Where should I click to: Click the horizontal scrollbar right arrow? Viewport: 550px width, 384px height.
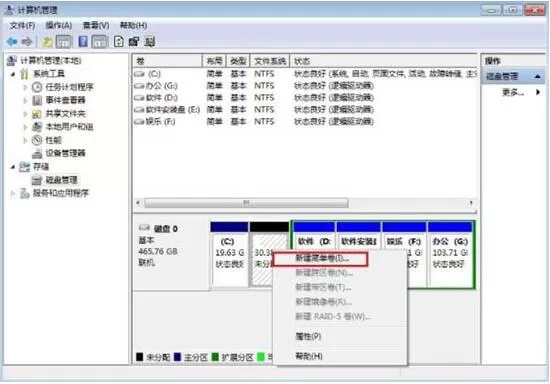point(471,203)
